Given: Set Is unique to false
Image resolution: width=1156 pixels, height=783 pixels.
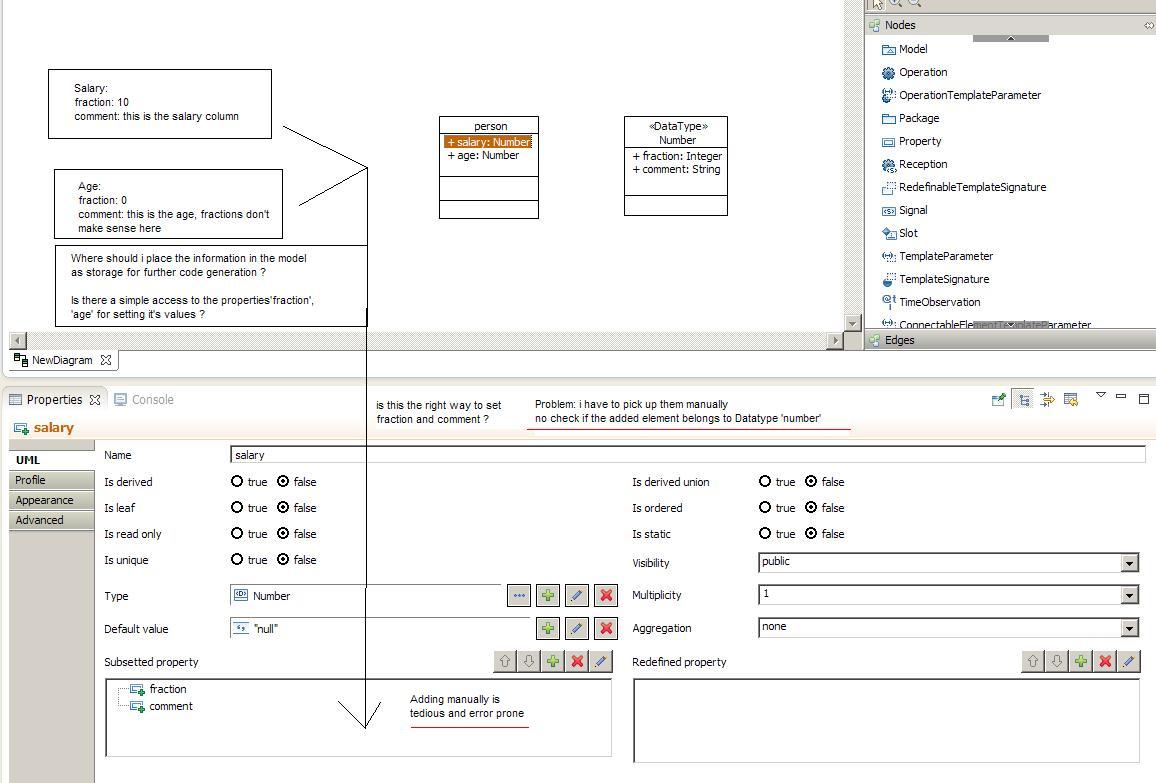Looking at the screenshot, I should pyautogui.click(x=283, y=560).
